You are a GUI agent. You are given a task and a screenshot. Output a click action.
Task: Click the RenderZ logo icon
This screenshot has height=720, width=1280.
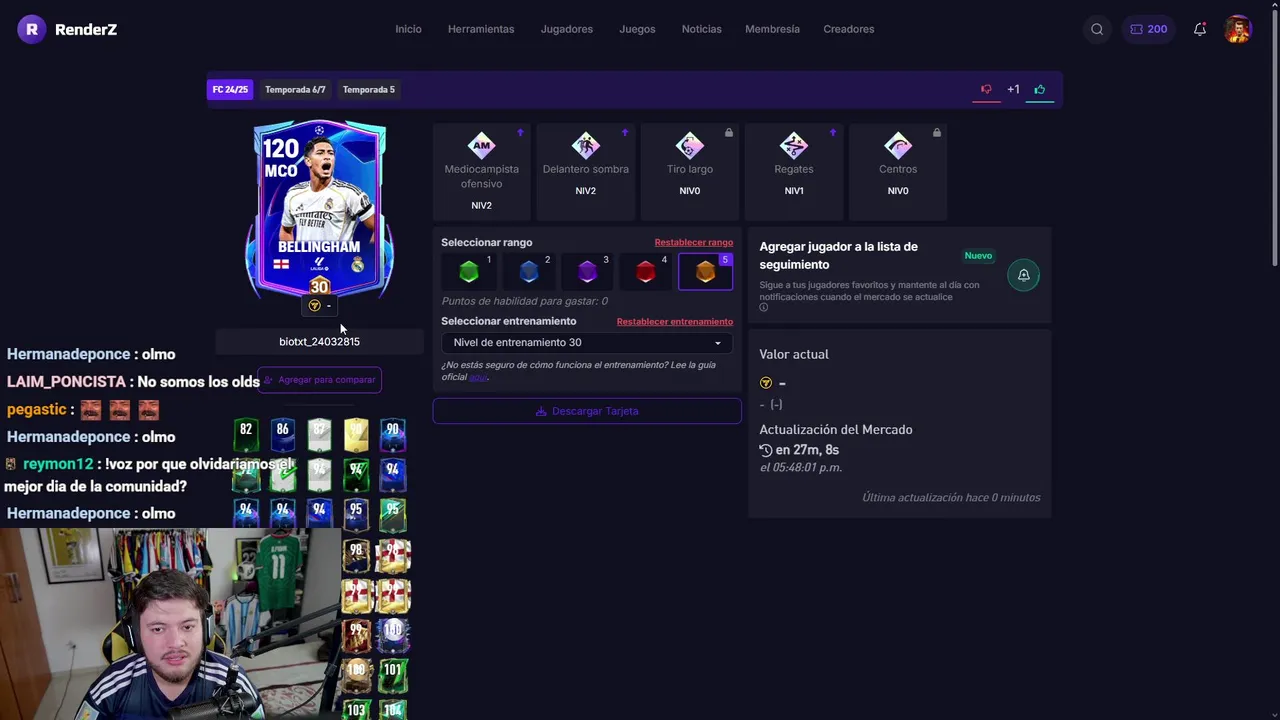(31, 29)
